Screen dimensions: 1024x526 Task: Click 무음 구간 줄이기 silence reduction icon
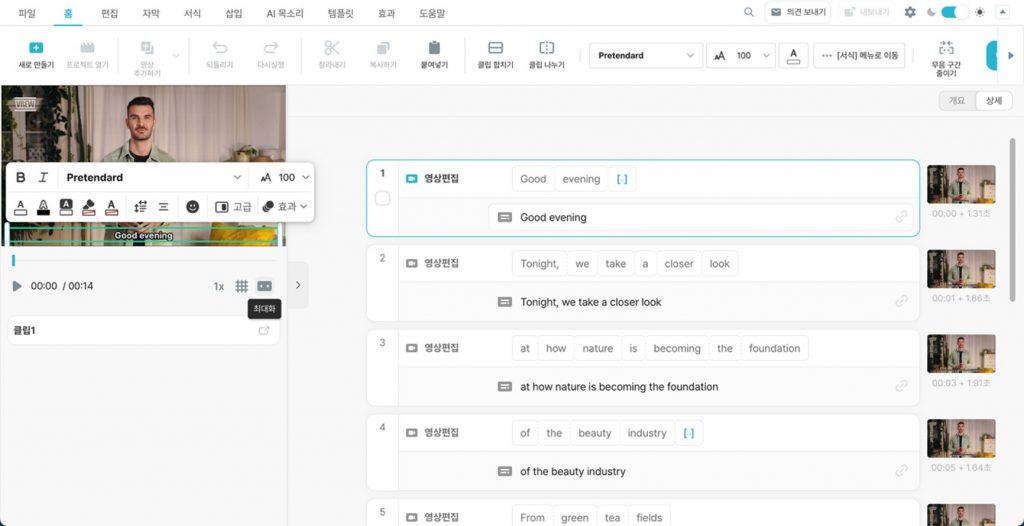944,49
